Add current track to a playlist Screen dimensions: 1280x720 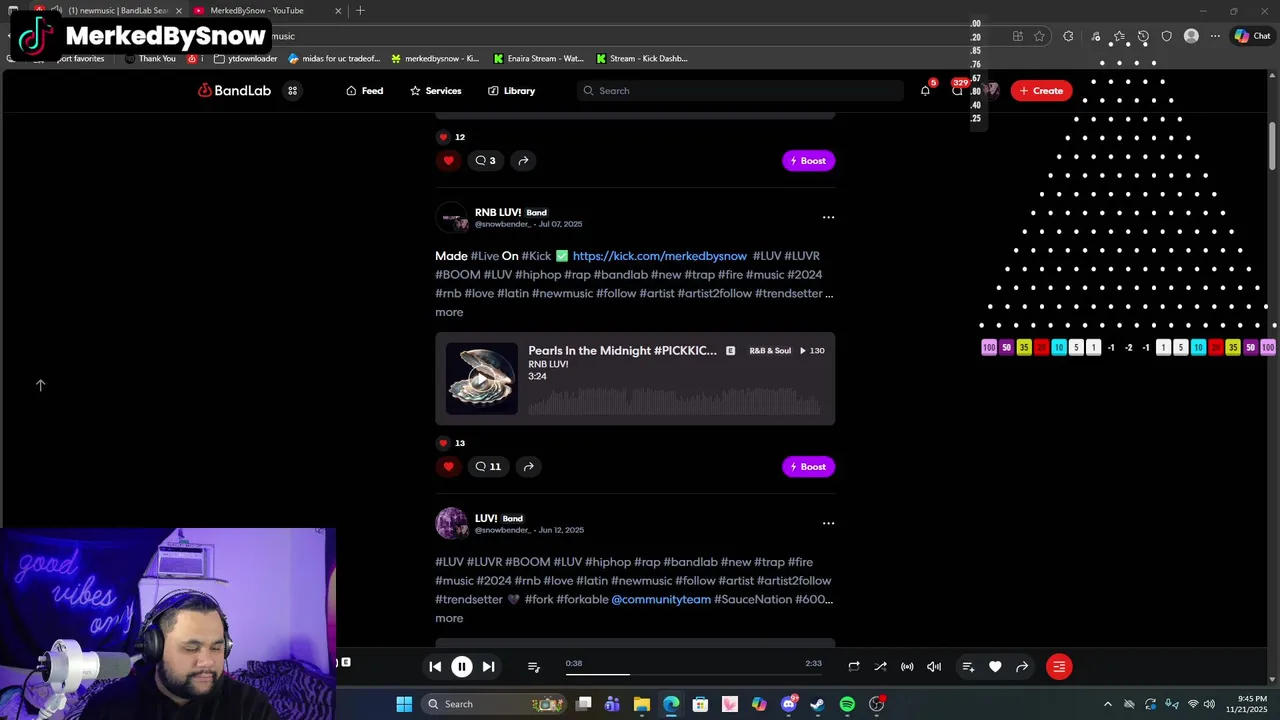point(968,667)
